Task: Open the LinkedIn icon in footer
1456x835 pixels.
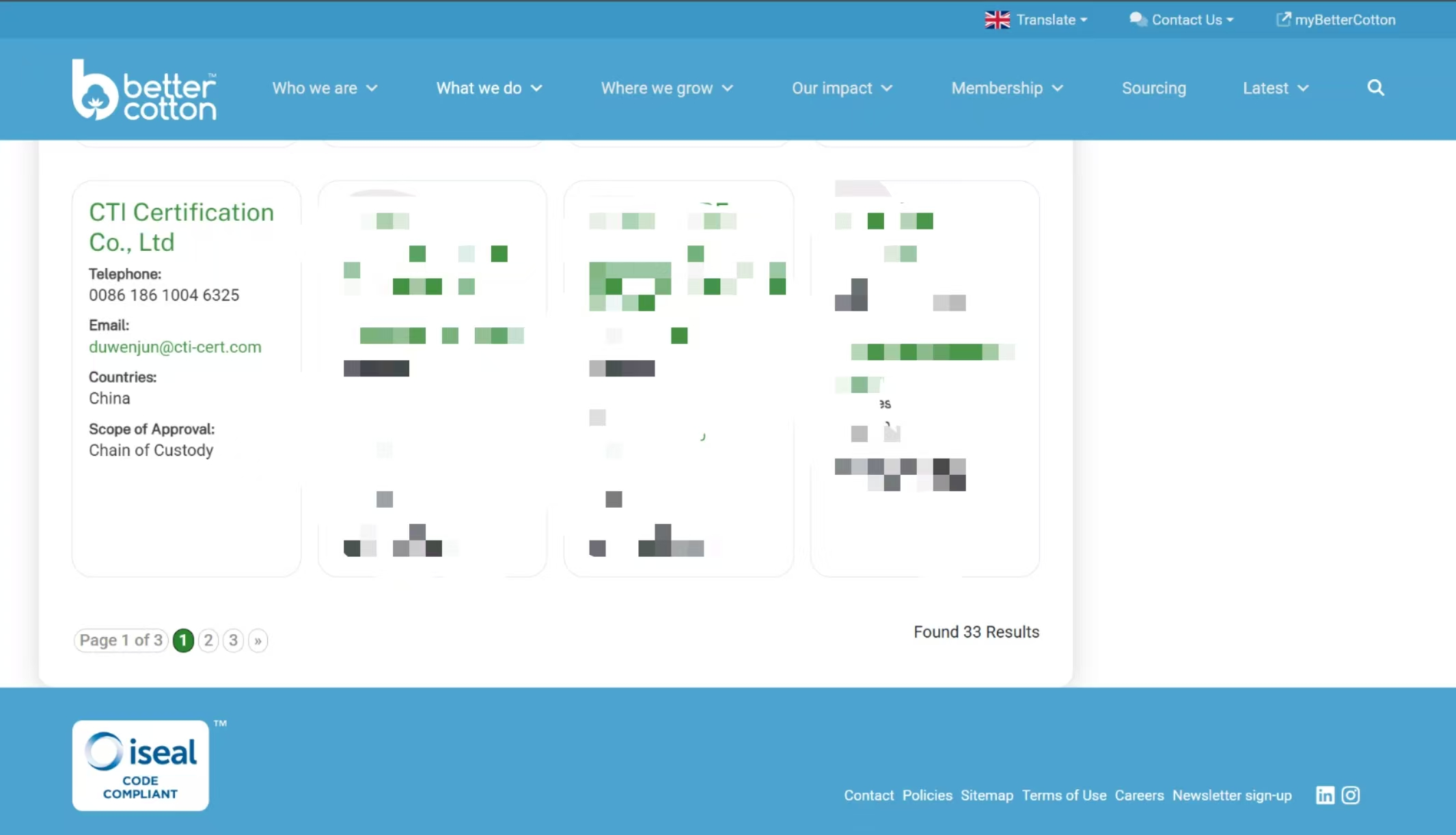Action: click(1325, 795)
